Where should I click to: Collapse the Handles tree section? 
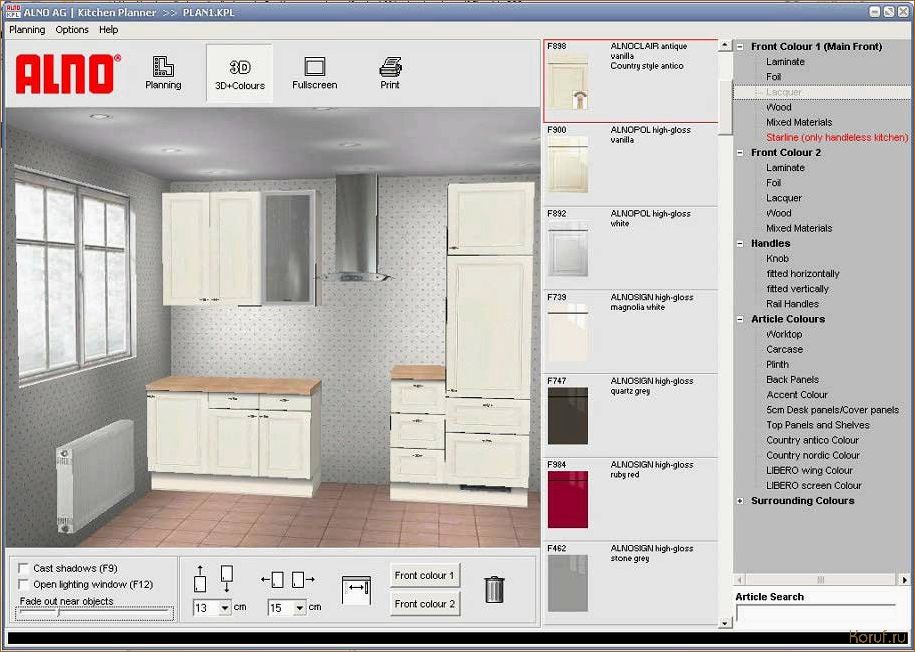click(740, 243)
